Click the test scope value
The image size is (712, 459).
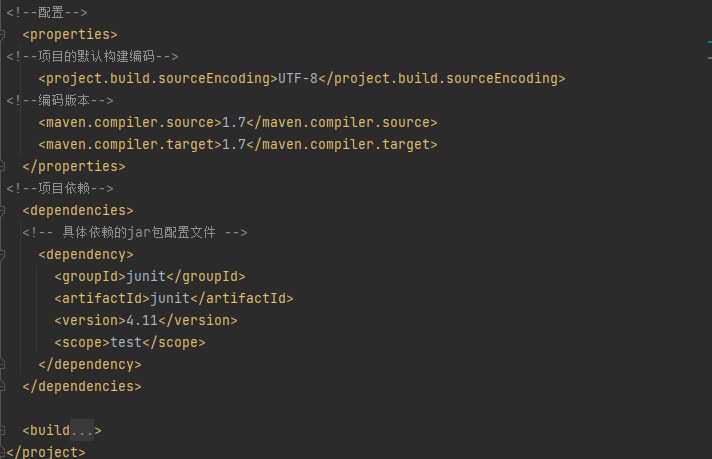pos(126,343)
